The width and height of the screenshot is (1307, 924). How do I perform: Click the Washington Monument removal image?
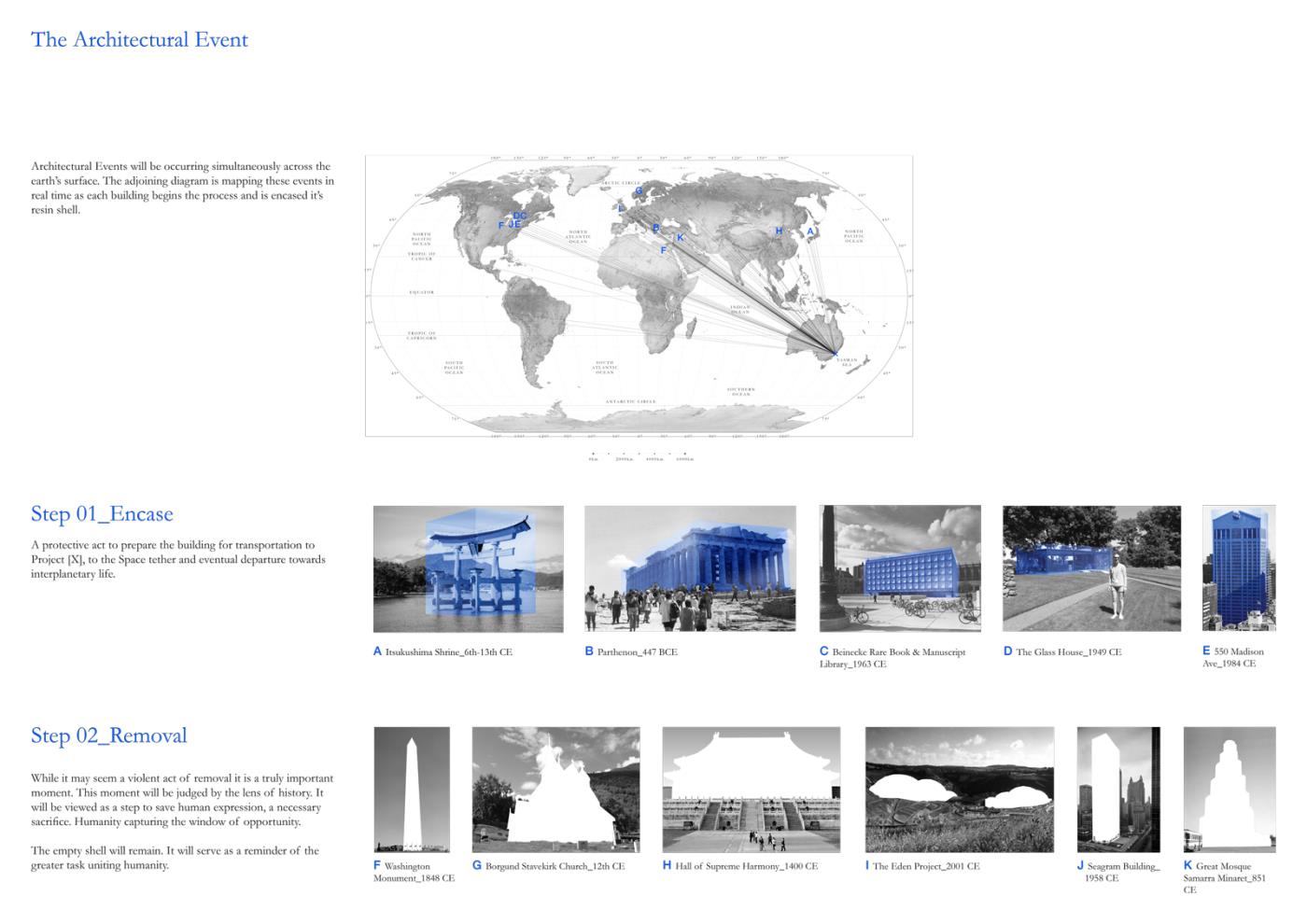[412, 790]
